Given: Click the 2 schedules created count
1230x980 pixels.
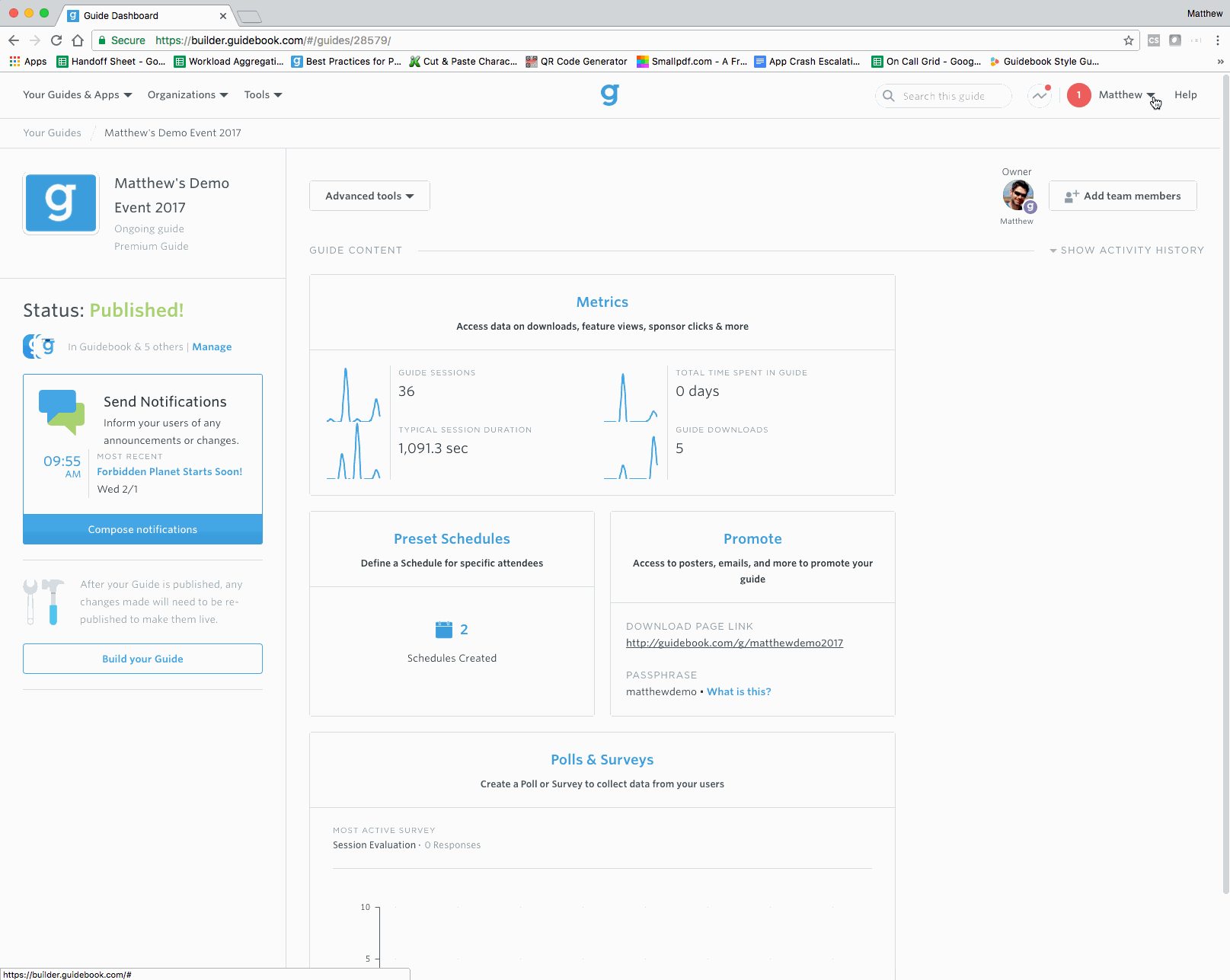Looking at the screenshot, I should (464, 630).
